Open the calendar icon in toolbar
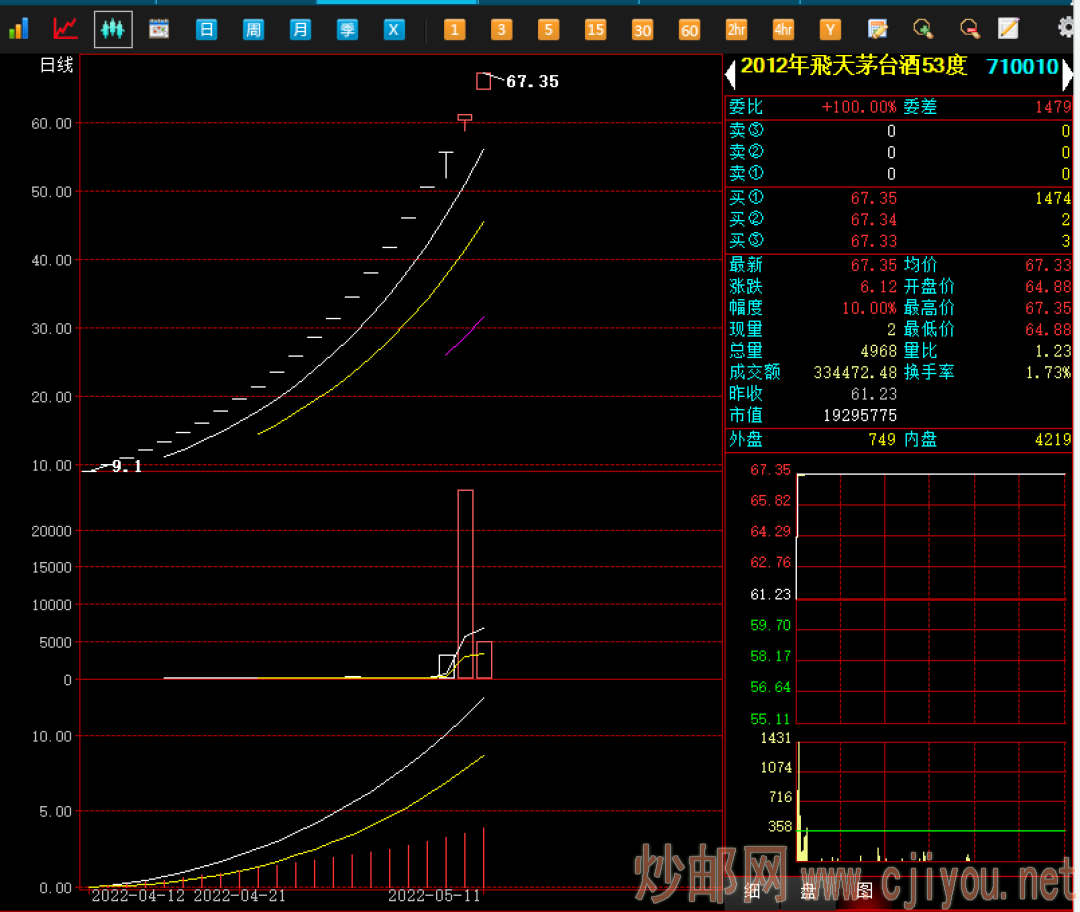1080x912 pixels. pyautogui.click(x=159, y=29)
